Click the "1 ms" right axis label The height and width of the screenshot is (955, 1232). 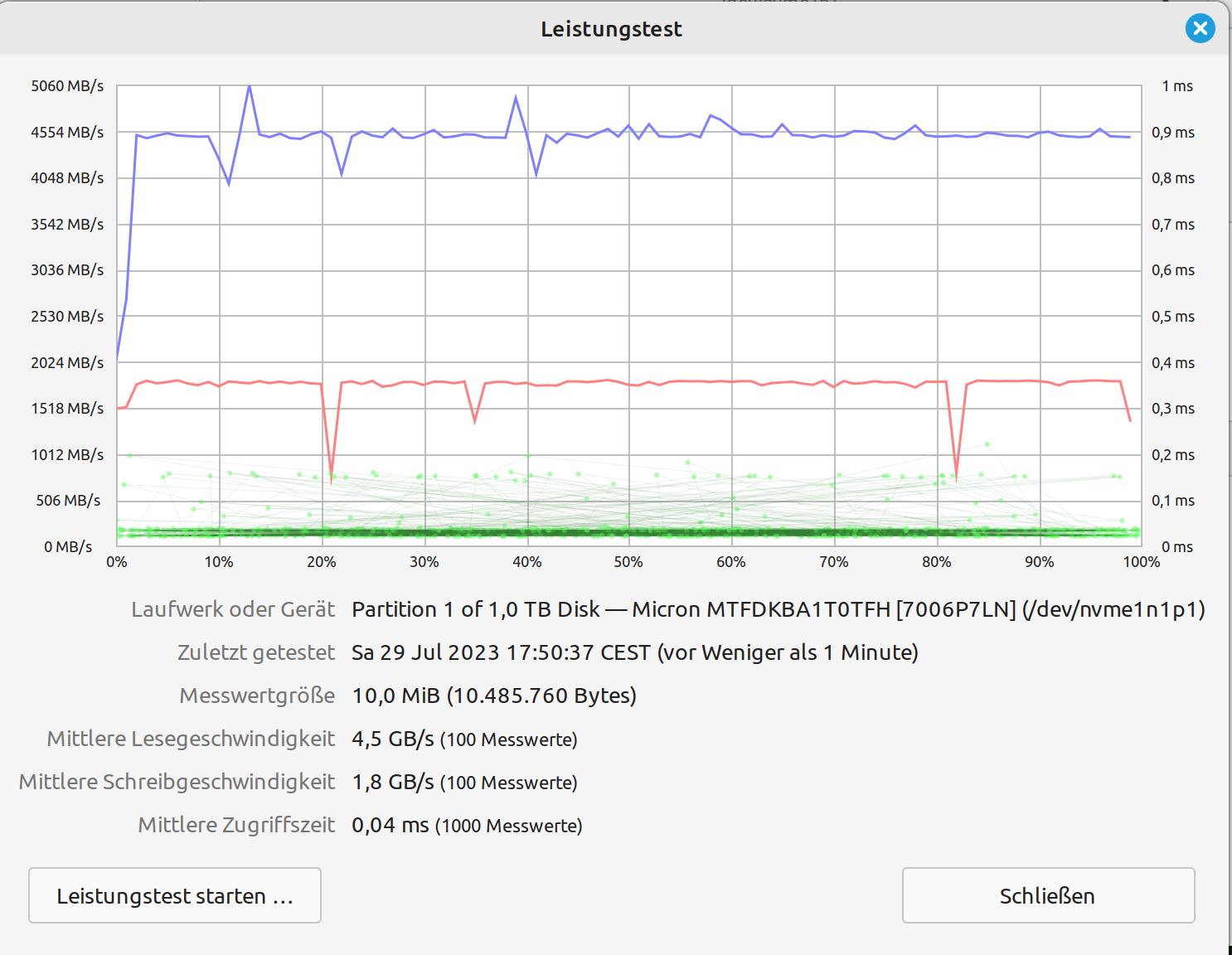point(1176,86)
